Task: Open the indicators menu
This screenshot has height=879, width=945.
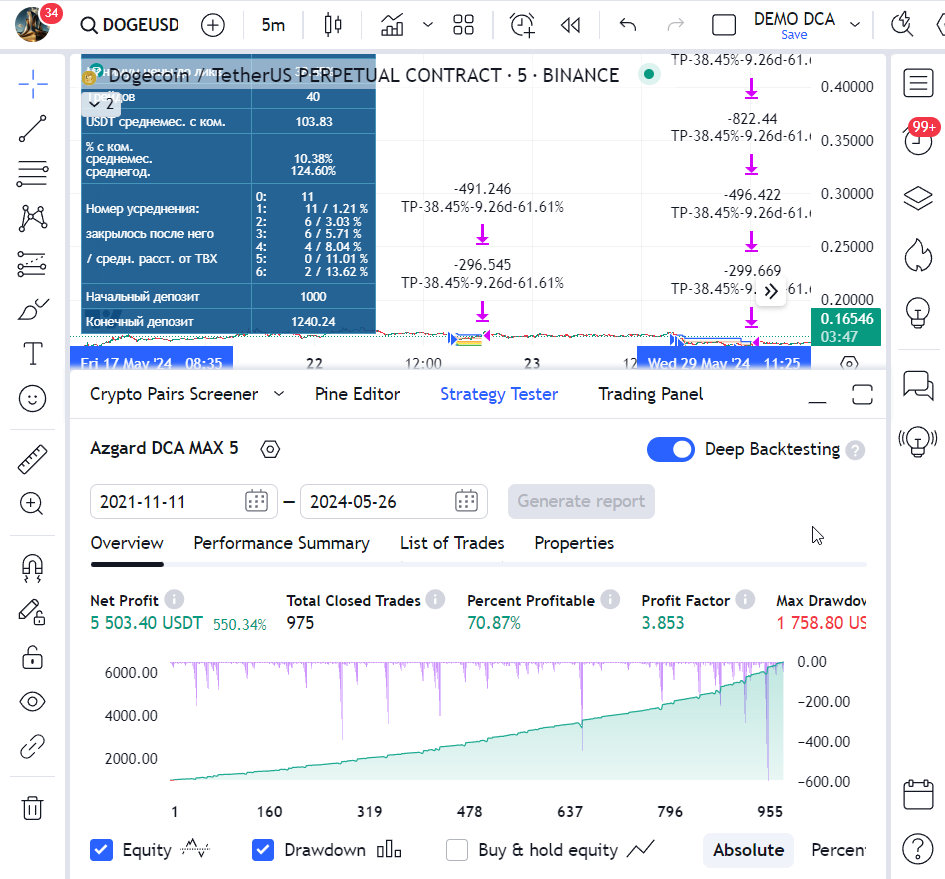Action: point(392,25)
